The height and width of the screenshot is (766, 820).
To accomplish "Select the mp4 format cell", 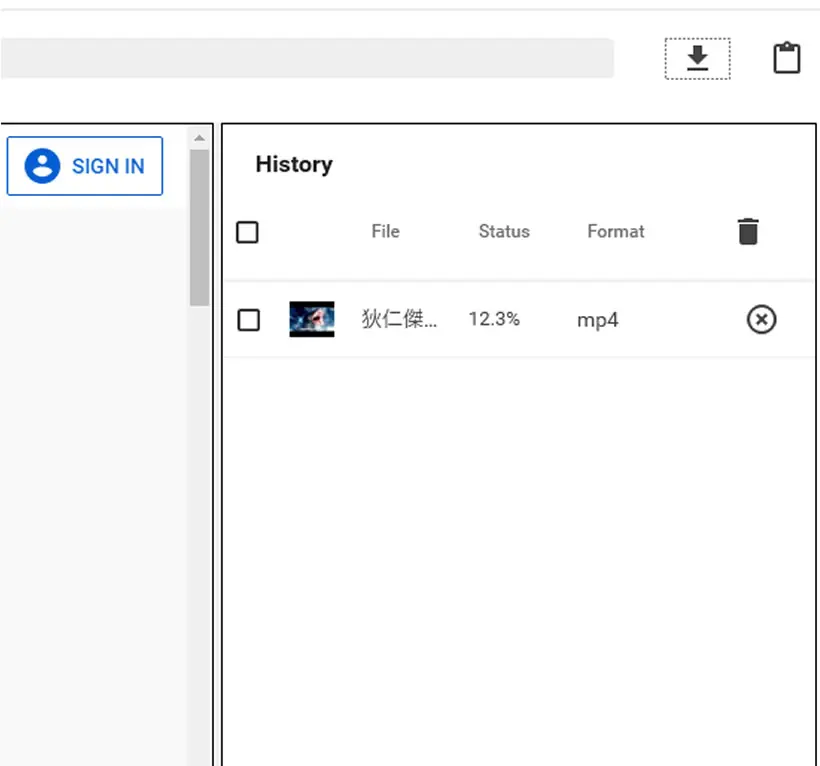I will click(598, 320).
